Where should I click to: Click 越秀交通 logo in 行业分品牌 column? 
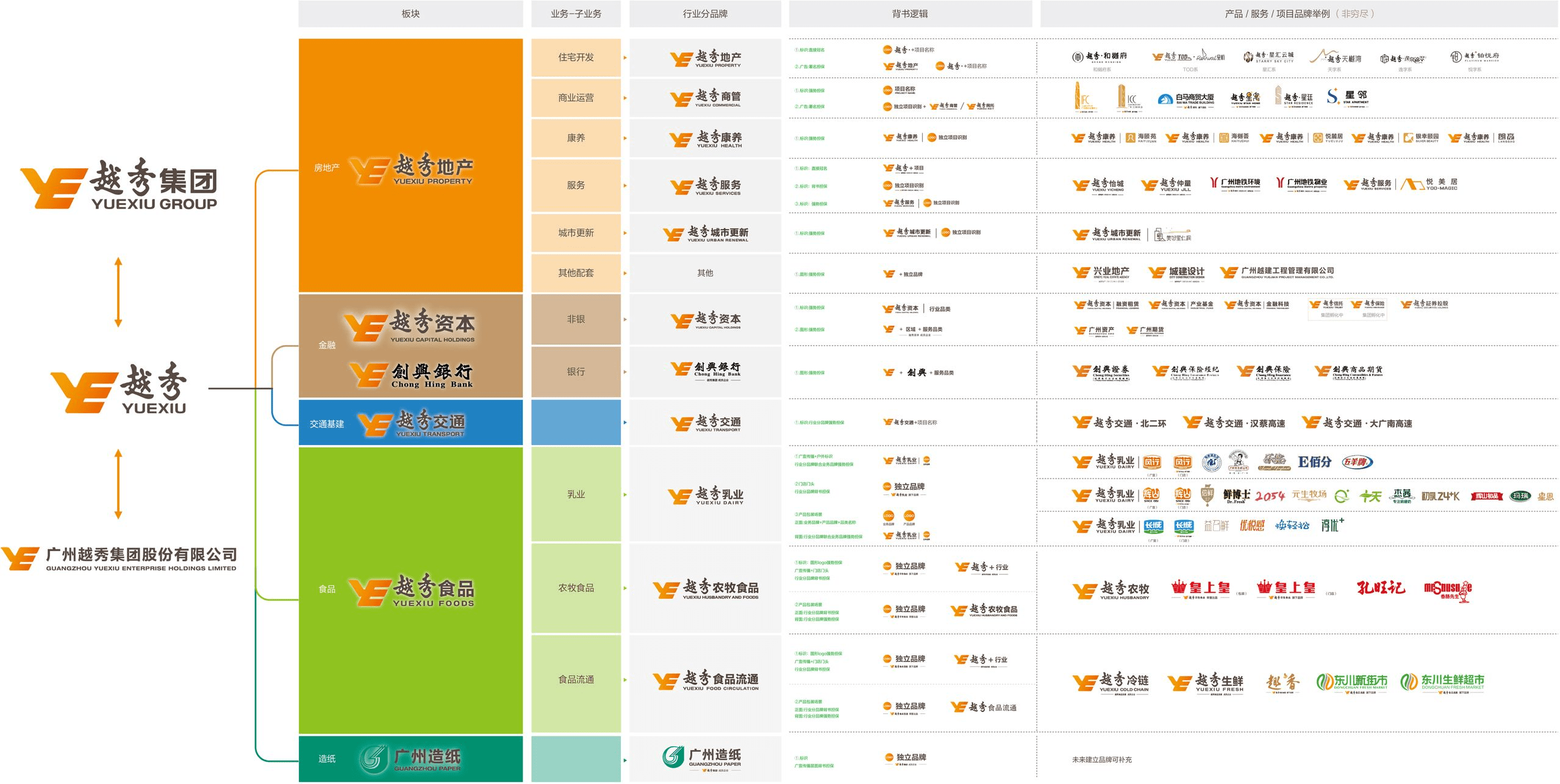[x=706, y=422]
